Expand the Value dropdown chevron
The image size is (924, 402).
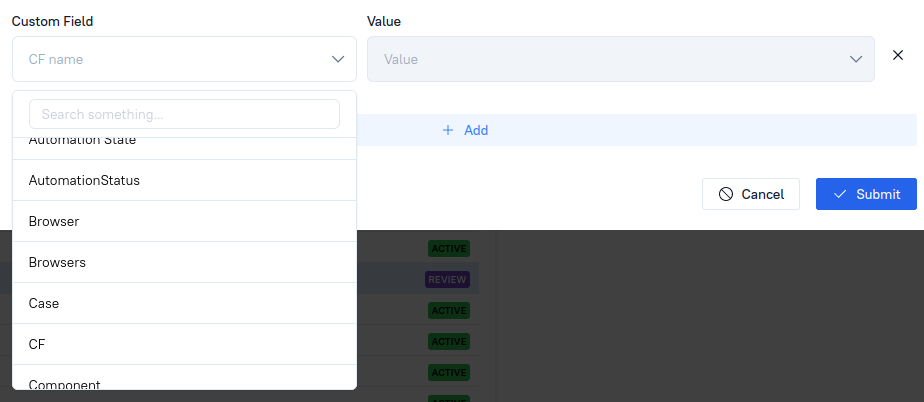(856, 60)
